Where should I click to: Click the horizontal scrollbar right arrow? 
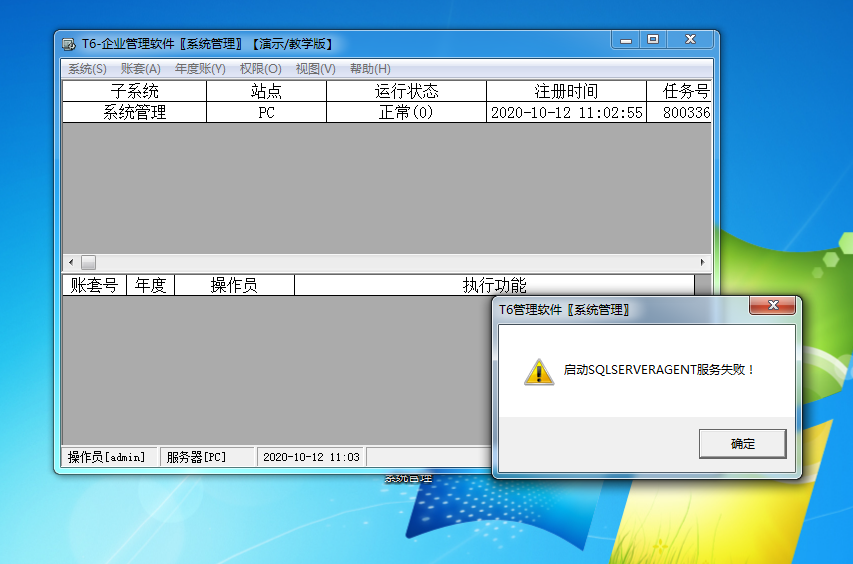click(702, 262)
